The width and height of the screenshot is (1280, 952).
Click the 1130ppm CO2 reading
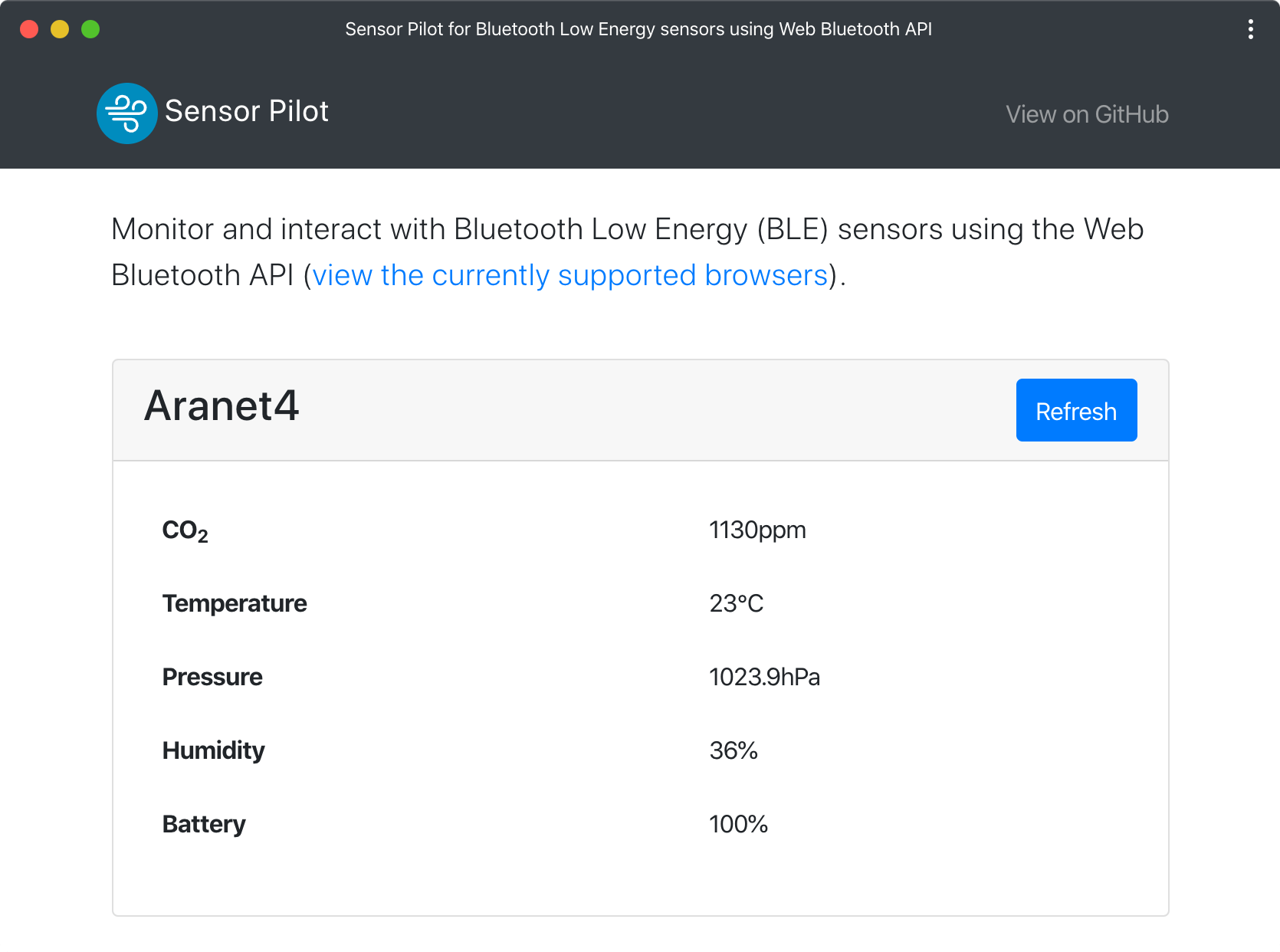coord(757,530)
